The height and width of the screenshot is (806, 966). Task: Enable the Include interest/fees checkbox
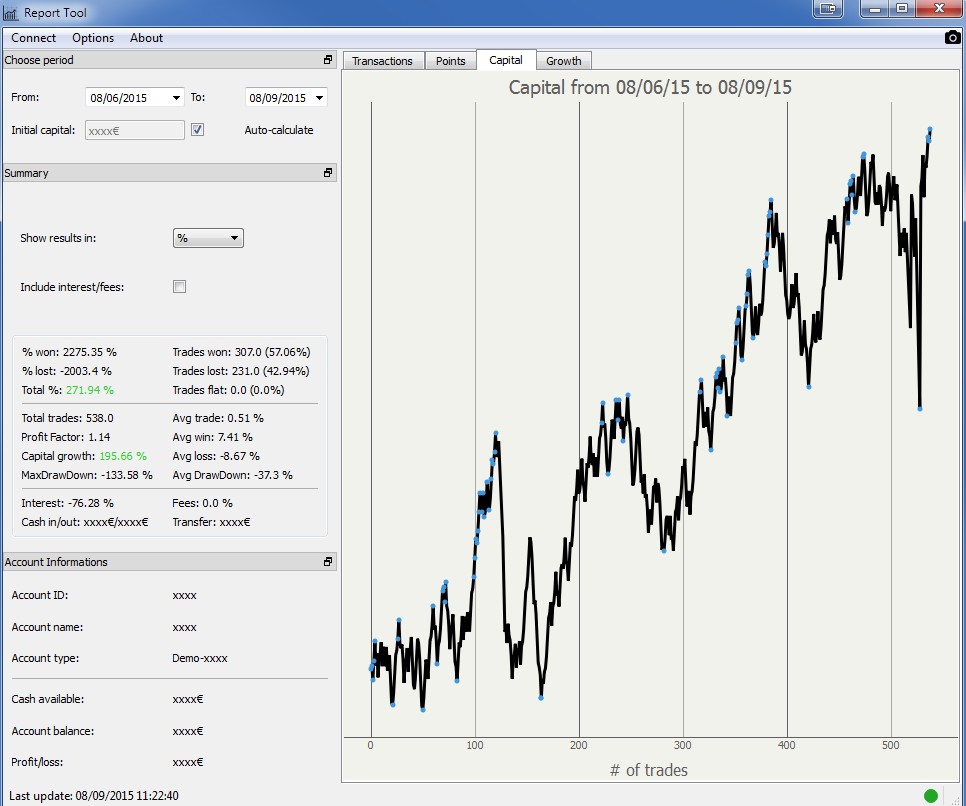[x=180, y=287]
